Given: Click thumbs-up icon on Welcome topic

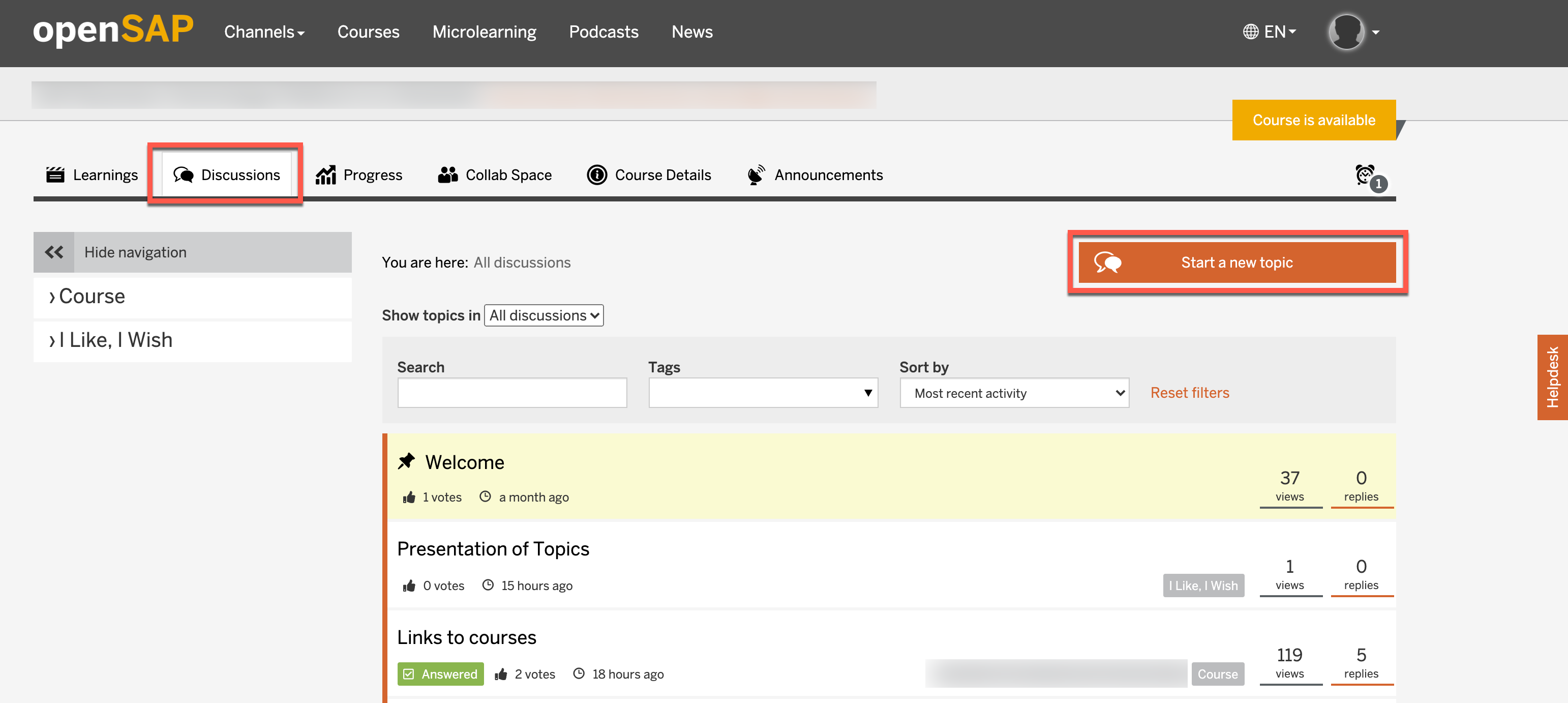Looking at the screenshot, I should (x=409, y=497).
